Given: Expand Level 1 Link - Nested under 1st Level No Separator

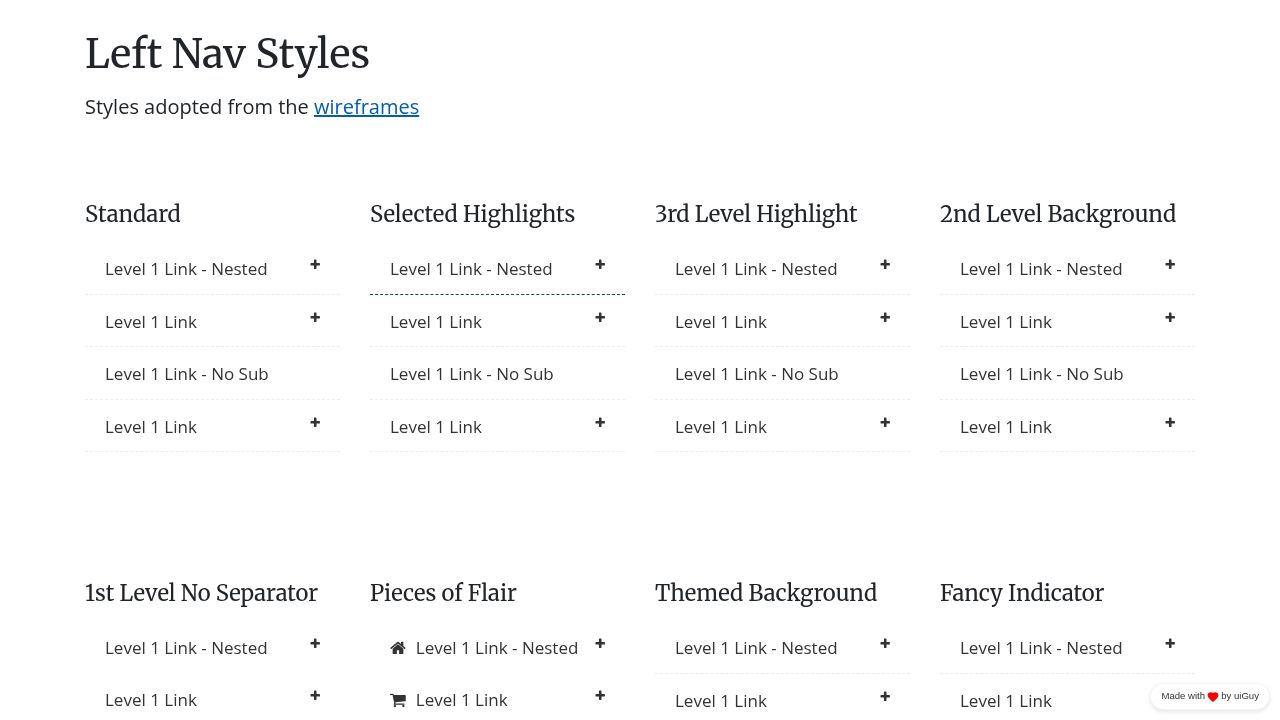Looking at the screenshot, I should pos(315,643).
